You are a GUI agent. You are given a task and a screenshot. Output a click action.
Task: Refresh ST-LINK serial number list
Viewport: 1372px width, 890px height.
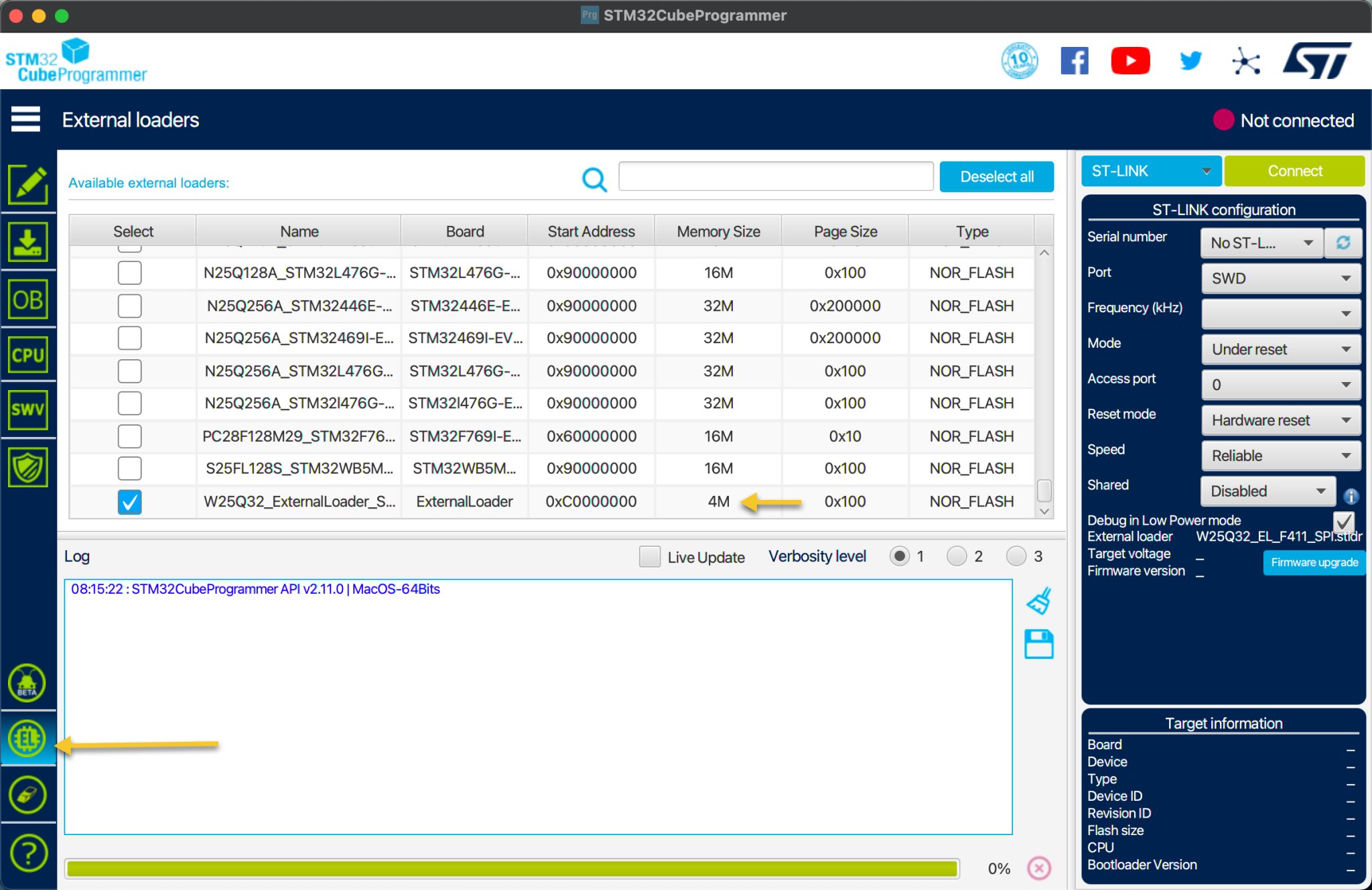[1343, 243]
